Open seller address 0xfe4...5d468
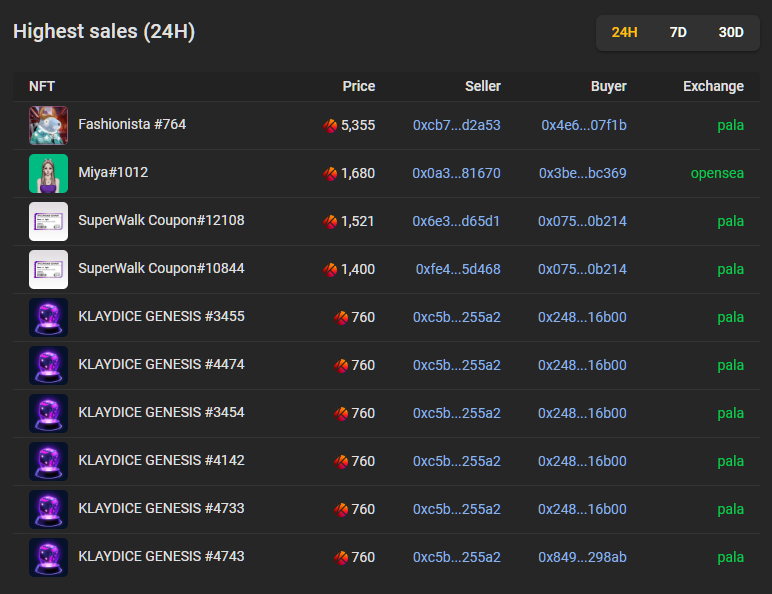The width and height of the screenshot is (772, 594). click(458, 269)
